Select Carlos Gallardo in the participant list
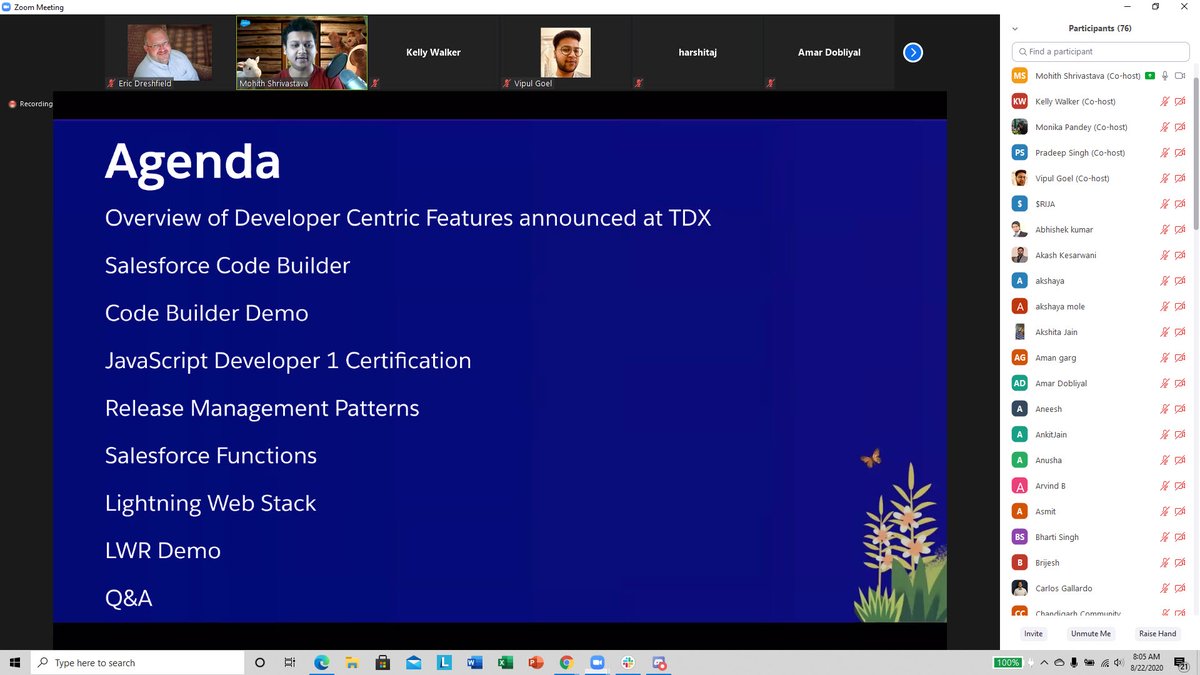Viewport: 1200px width, 675px height. [1098, 589]
